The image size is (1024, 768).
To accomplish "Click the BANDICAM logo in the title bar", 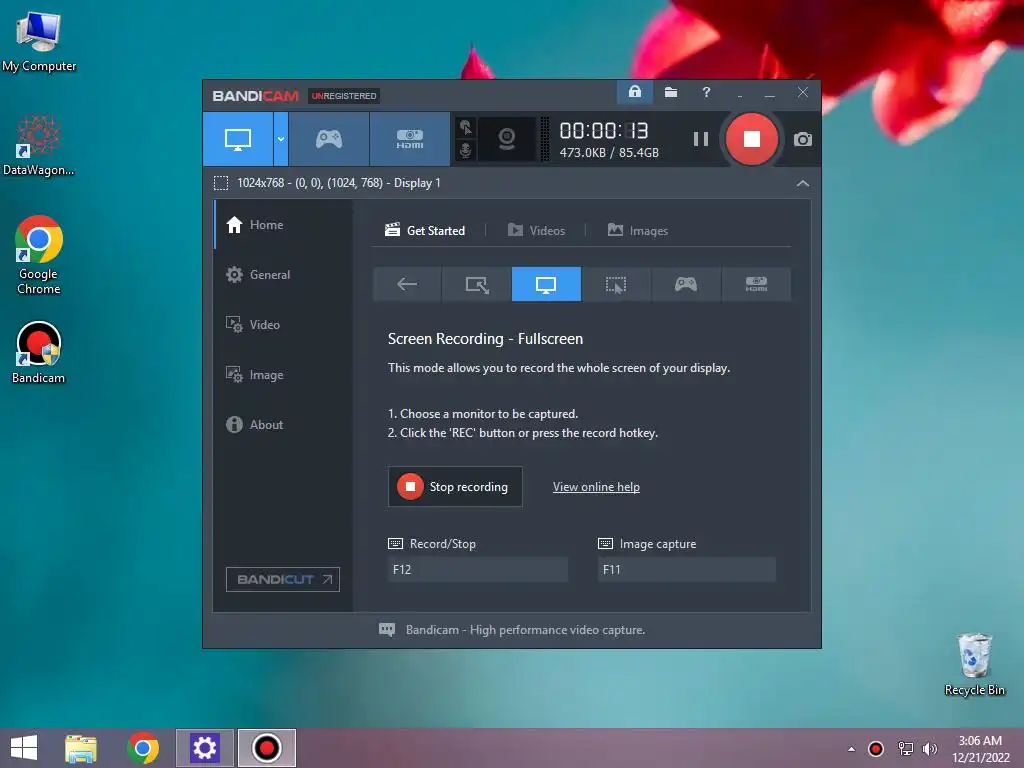I will 255,96.
